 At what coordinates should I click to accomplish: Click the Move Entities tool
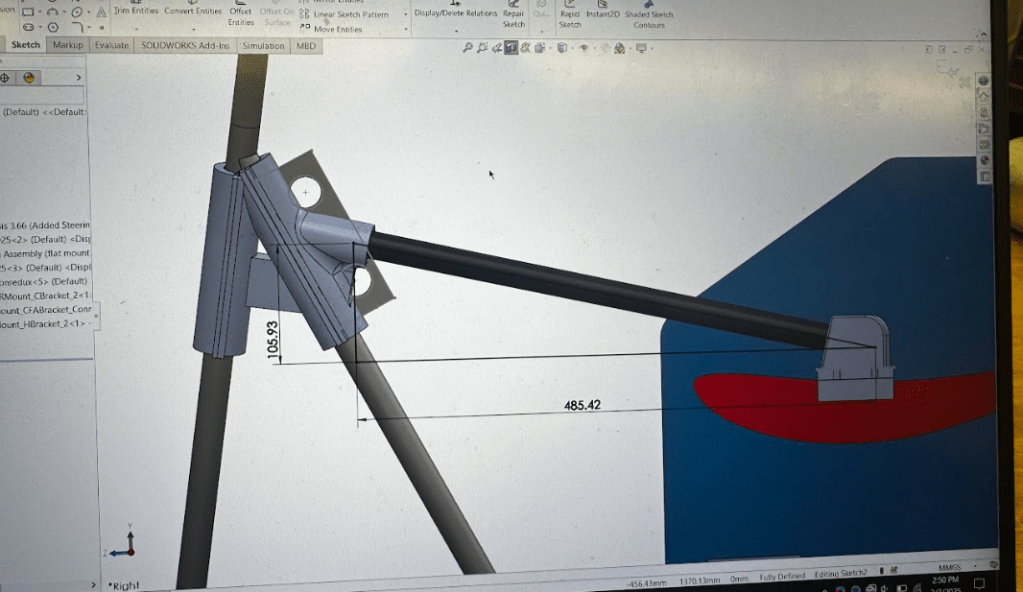coord(337,29)
